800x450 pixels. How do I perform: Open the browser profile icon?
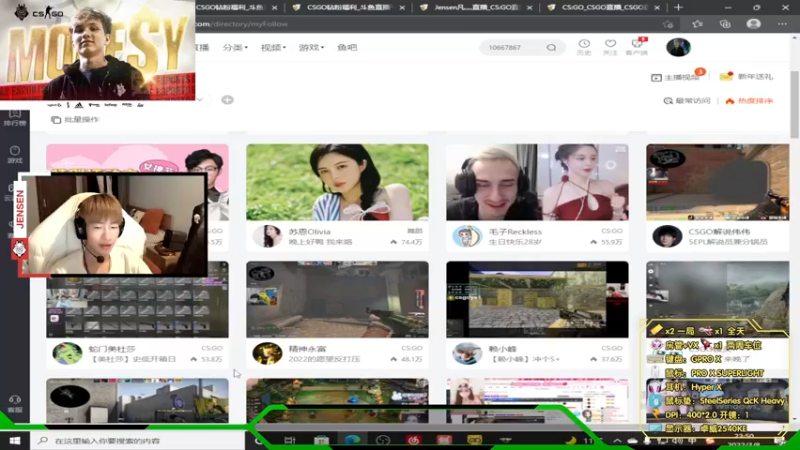pos(754,24)
